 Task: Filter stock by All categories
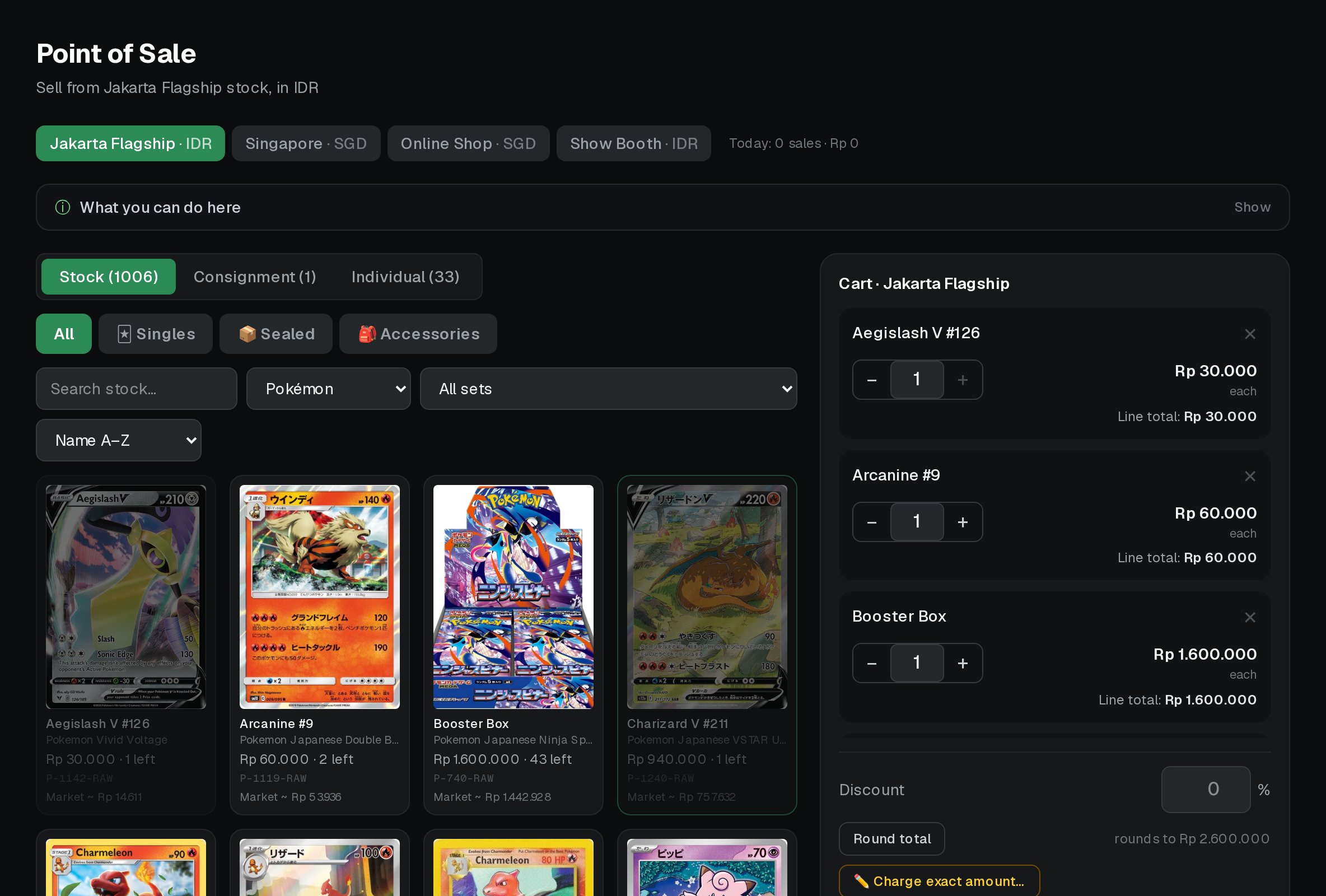64,334
